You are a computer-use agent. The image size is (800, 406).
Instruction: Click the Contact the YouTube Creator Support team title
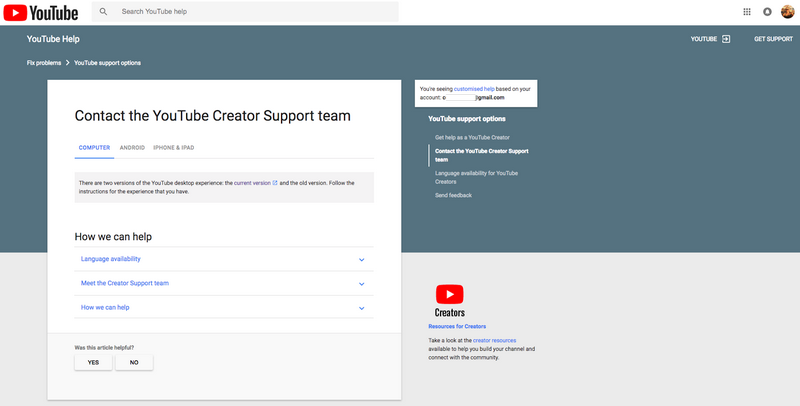(x=213, y=116)
